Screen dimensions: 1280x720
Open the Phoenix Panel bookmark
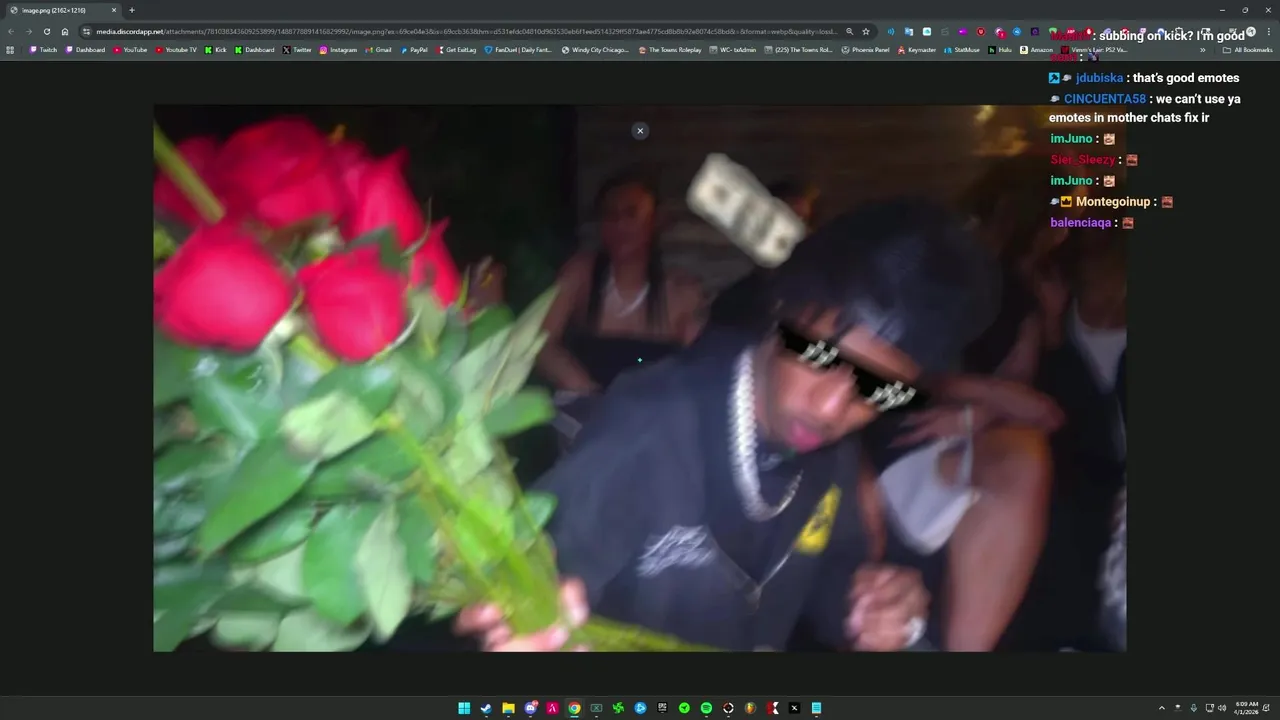point(865,49)
